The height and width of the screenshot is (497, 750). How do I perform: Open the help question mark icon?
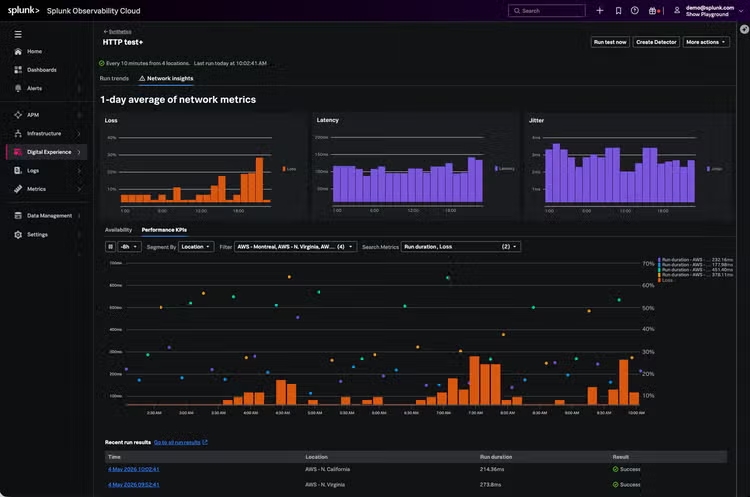635,11
